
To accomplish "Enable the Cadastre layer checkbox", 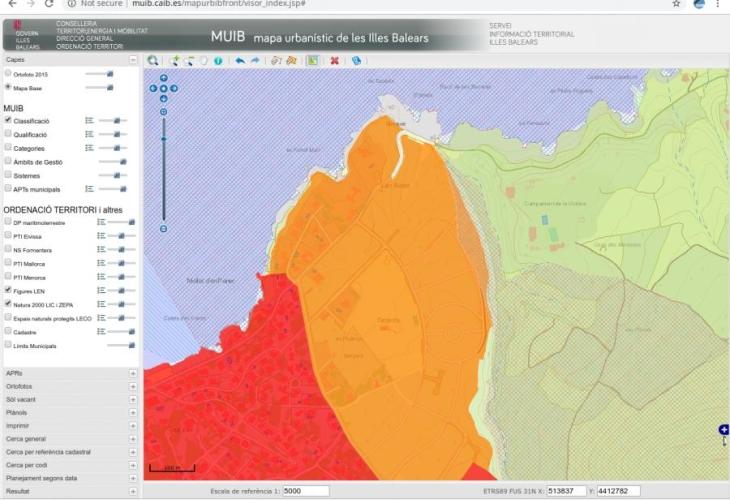I will pyautogui.click(x=8, y=331).
